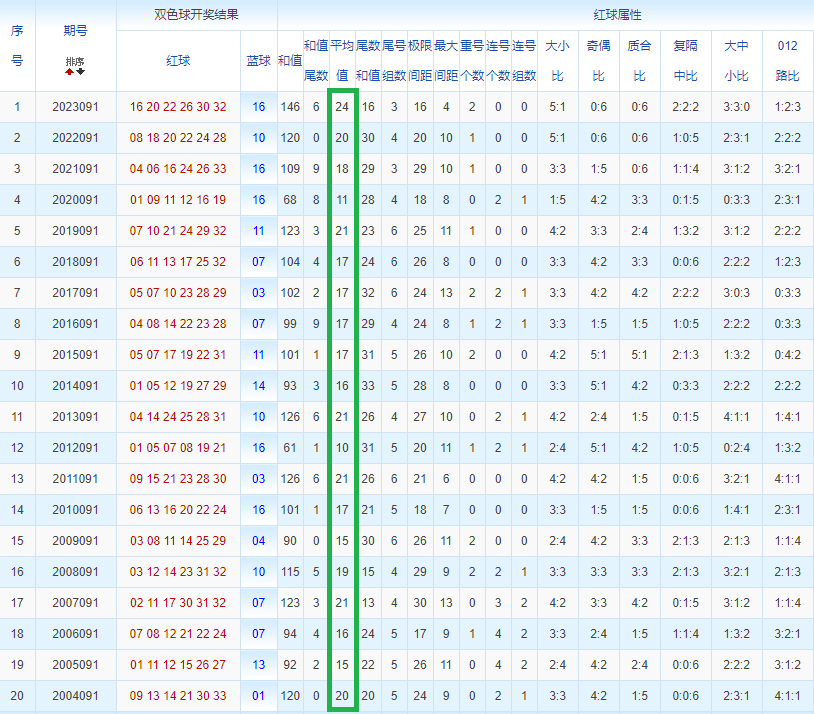Click red balls 09 13 14 21 30 33
Viewport: 814px width, 714px height.
click(x=178, y=695)
